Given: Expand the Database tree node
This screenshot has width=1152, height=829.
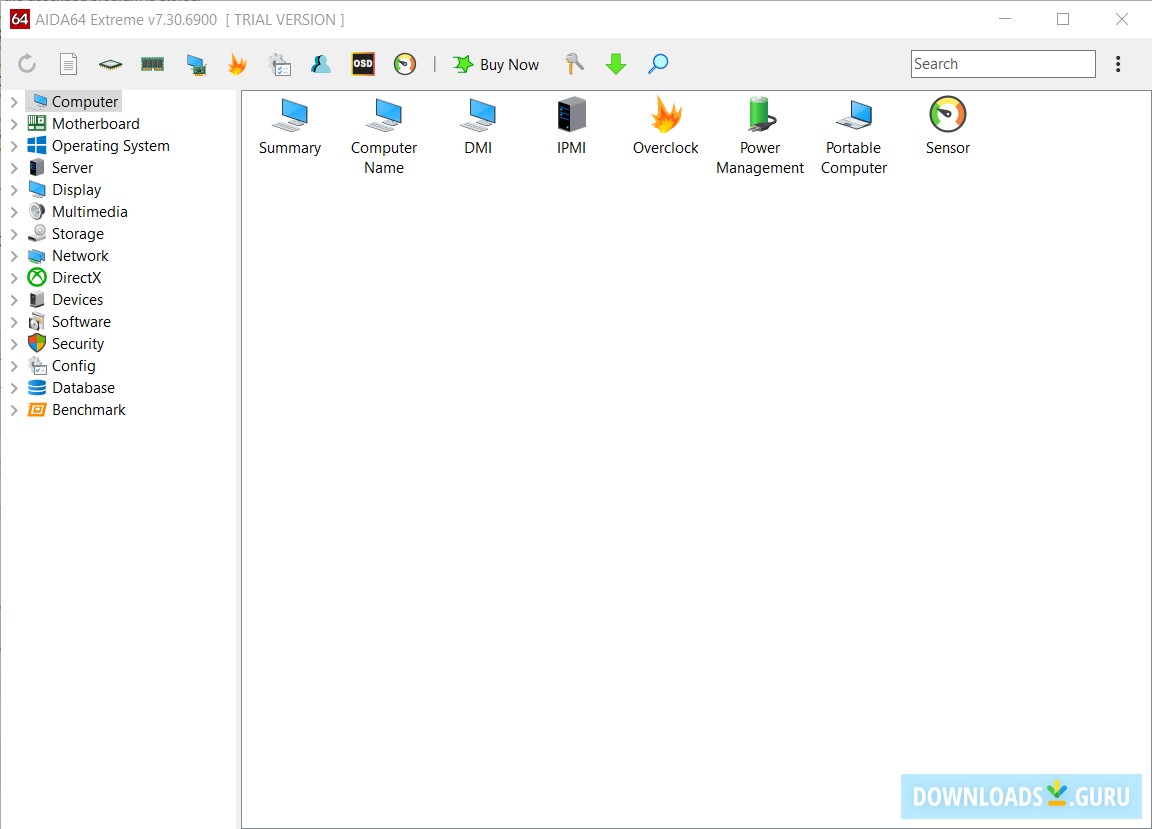Looking at the screenshot, I should pos(14,389).
